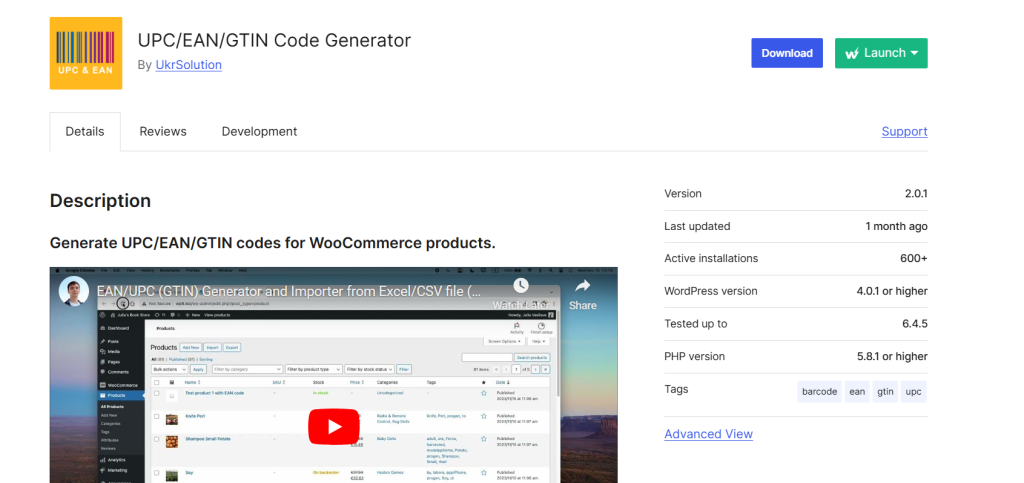Click the '1 month ago' value
Screen dimensions: 1024x483
tap(897, 226)
